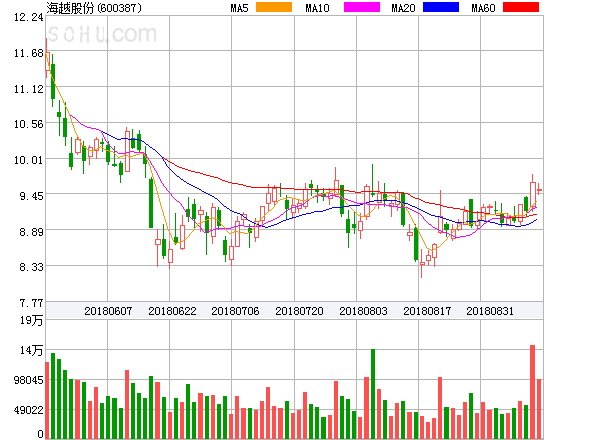600x440 pixels.
Task: Click the tallest red volume bar at right
Action: tap(532, 392)
